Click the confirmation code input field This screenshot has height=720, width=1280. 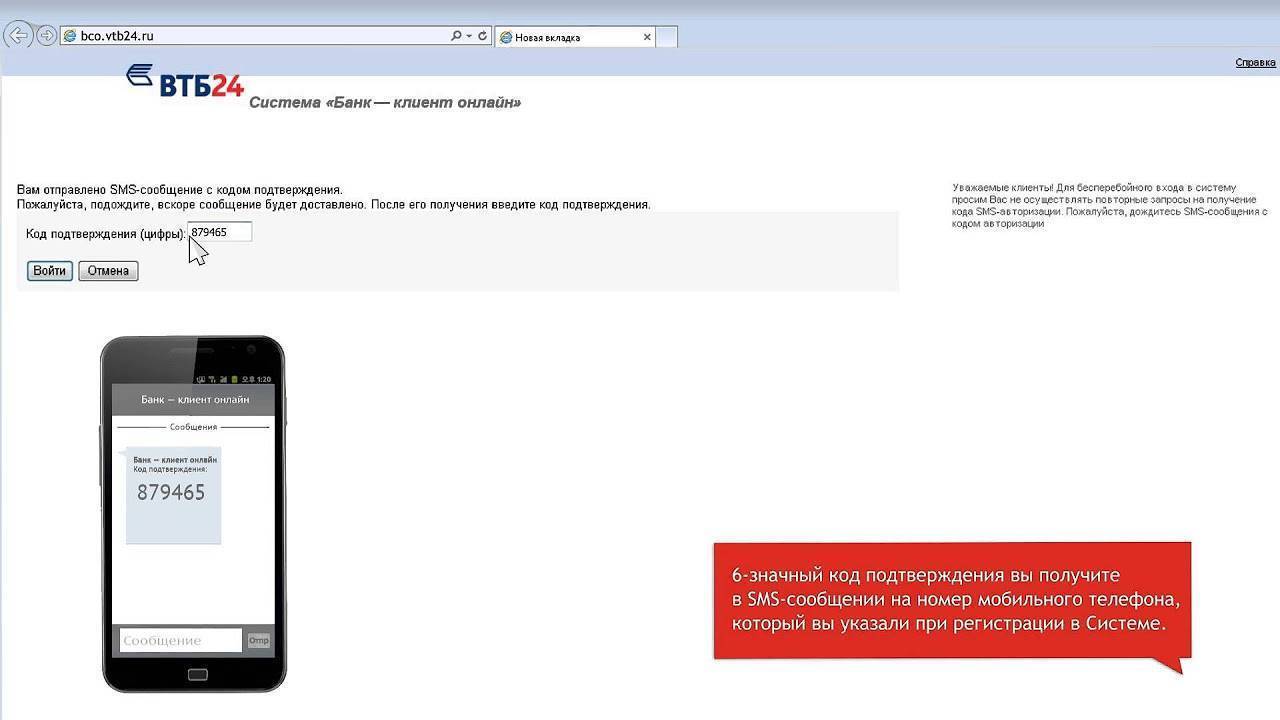click(220, 232)
